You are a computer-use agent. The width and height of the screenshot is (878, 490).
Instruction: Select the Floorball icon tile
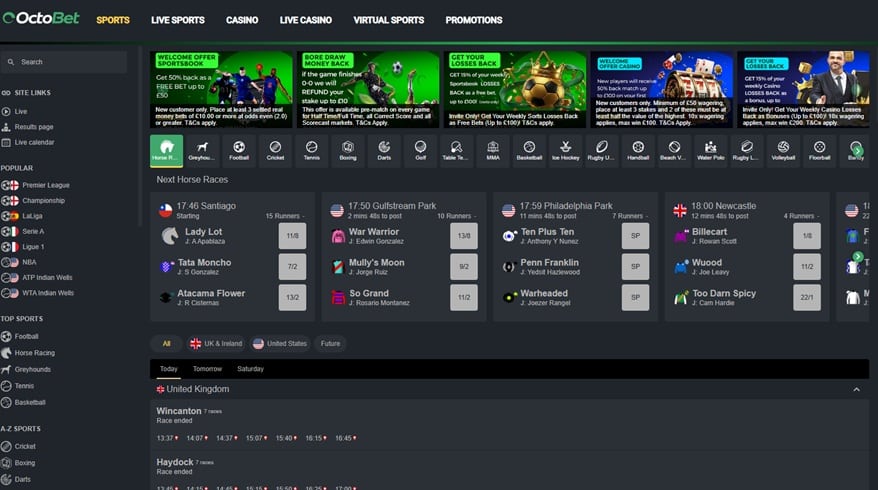click(819, 151)
